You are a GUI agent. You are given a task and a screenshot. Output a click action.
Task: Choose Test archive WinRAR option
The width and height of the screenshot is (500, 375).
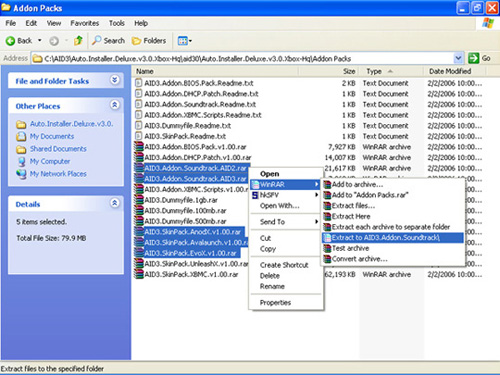[393, 248]
